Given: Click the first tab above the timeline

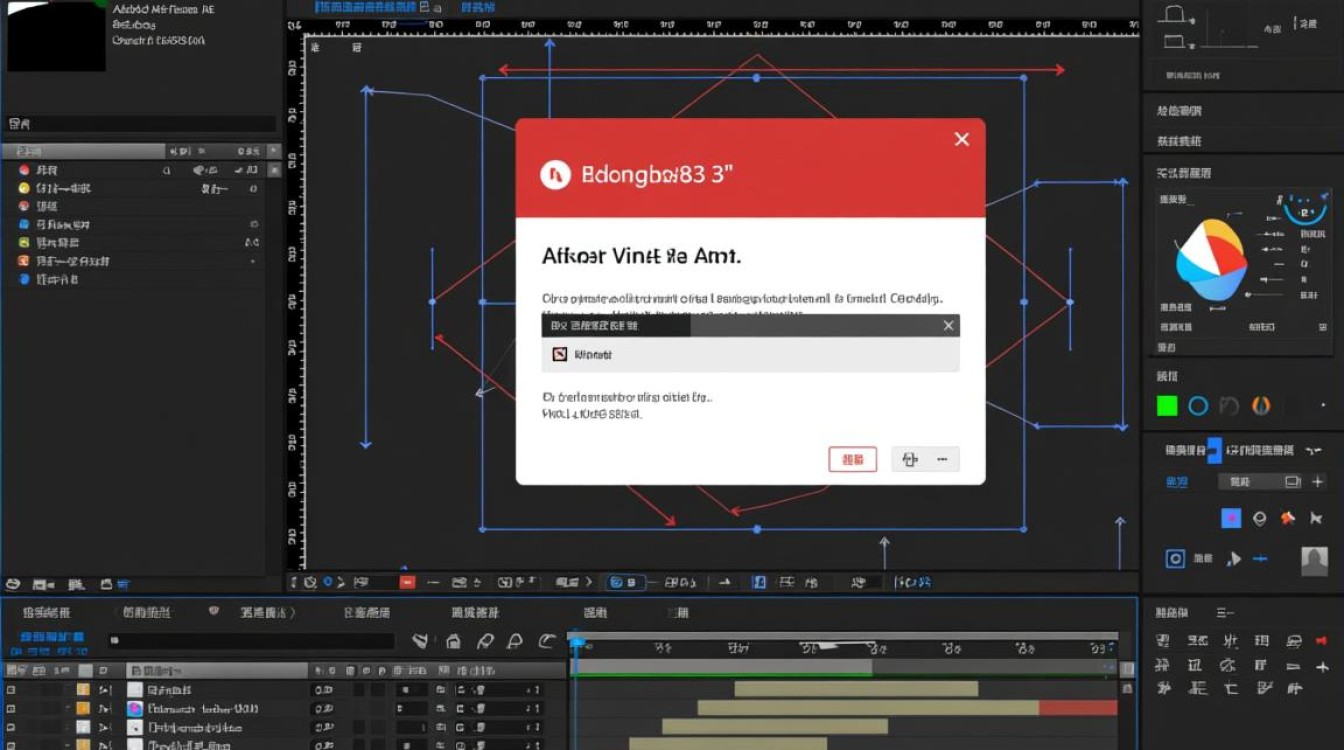Looking at the screenshot, I should (x=46, y=612).
